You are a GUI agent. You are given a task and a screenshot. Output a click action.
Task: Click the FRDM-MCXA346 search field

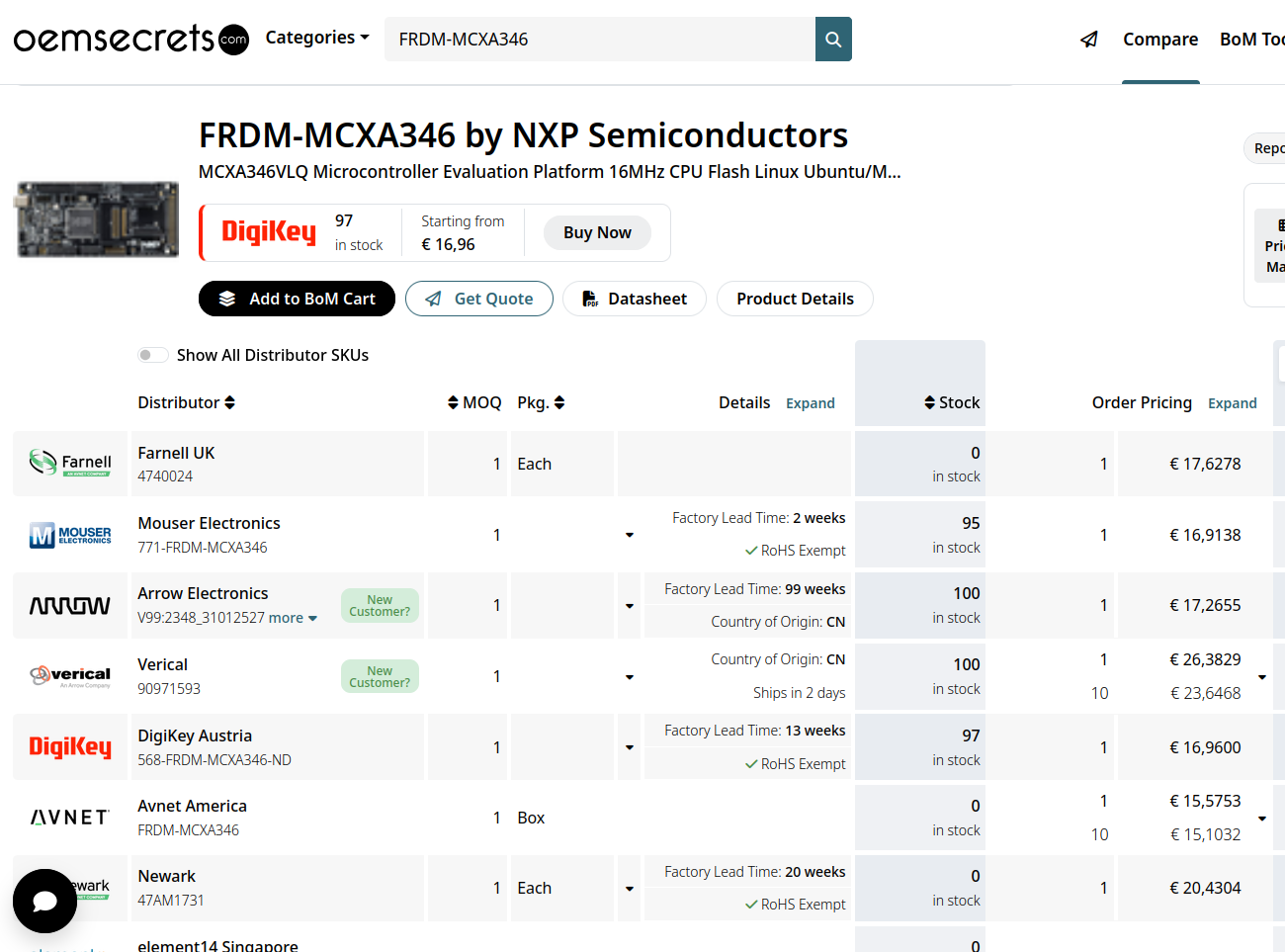(x=600, y=39)
